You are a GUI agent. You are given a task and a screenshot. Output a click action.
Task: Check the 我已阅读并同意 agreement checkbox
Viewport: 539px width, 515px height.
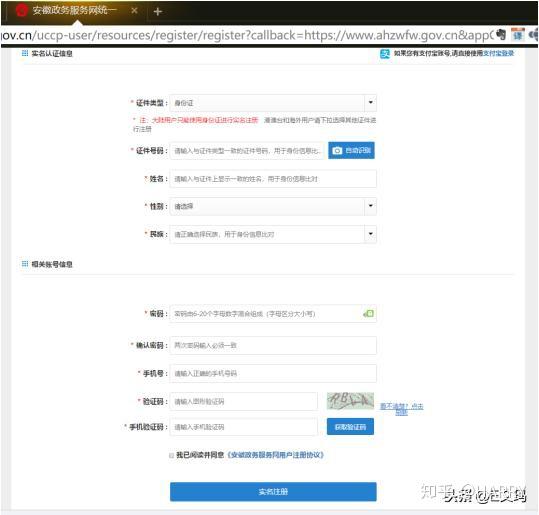click(x=171, y=456)
